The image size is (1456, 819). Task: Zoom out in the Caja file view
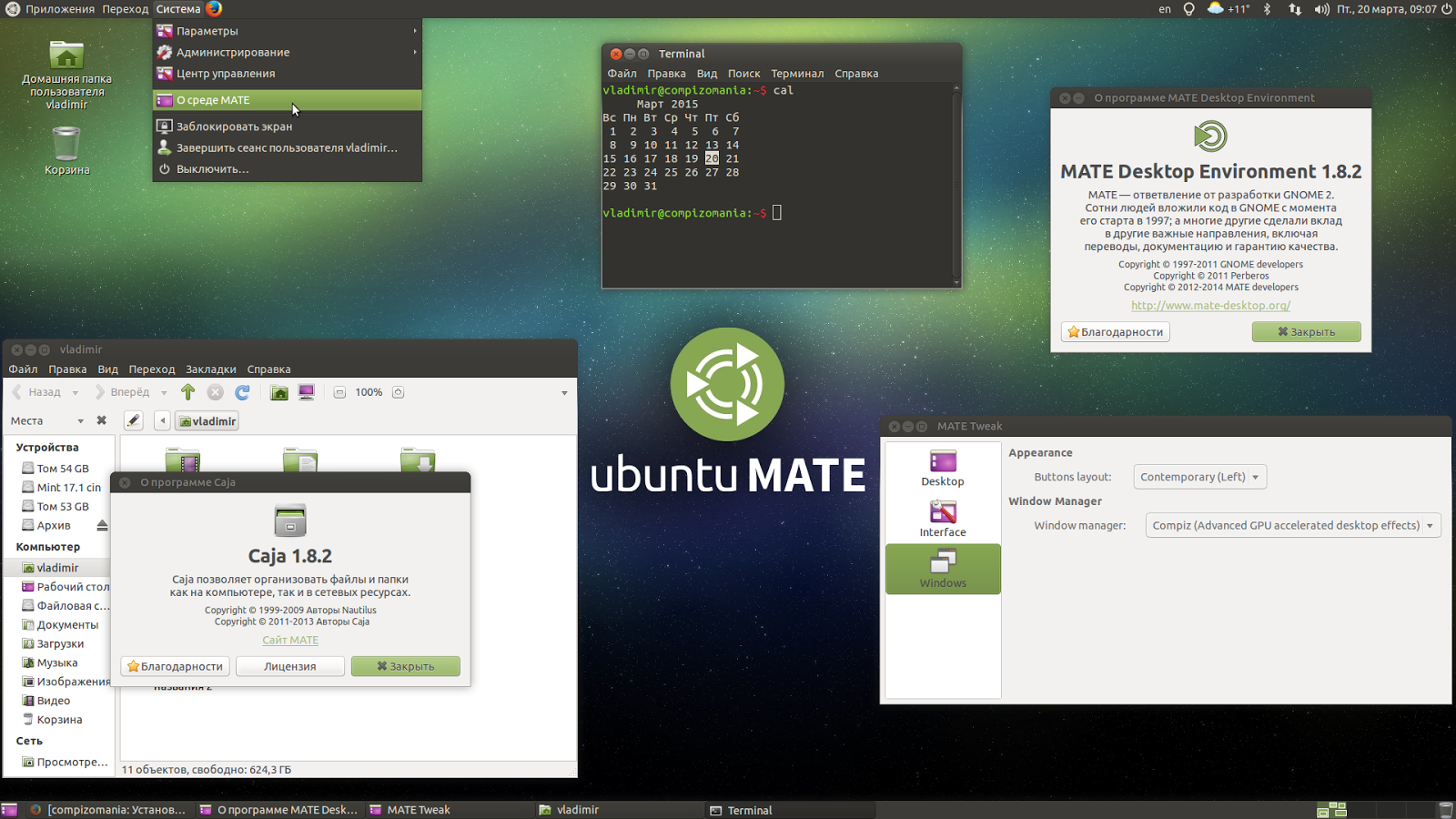tap(339, 392)
